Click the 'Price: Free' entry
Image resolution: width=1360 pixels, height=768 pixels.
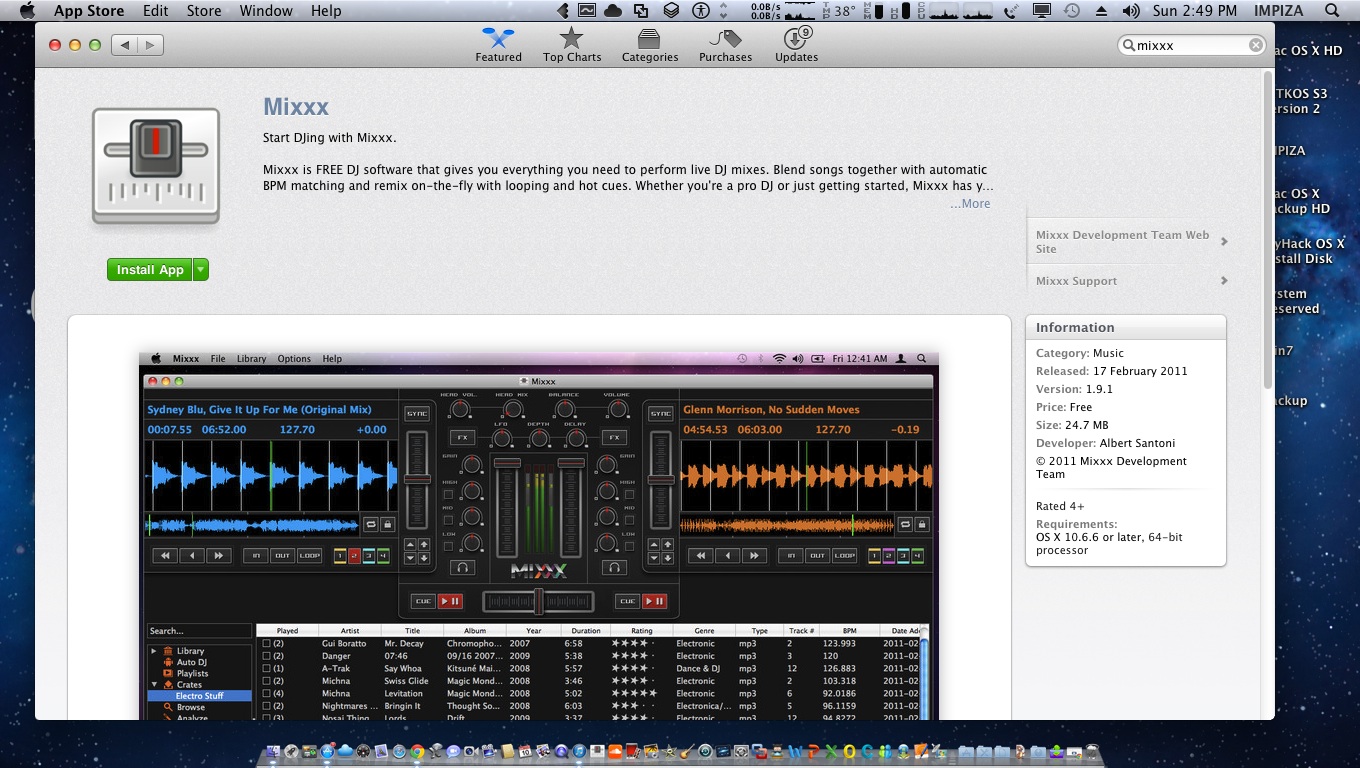(1064, 407)
